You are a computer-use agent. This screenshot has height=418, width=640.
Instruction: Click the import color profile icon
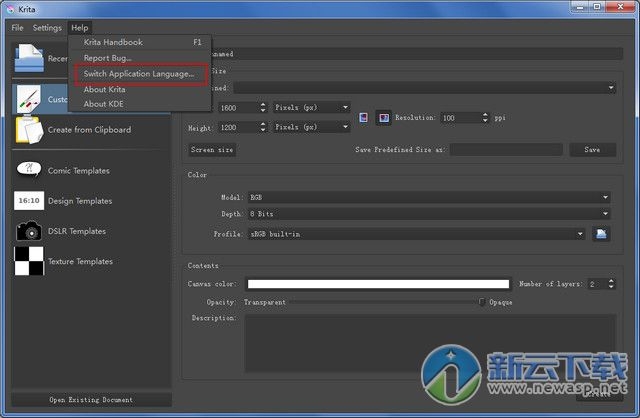click(602, 233)
